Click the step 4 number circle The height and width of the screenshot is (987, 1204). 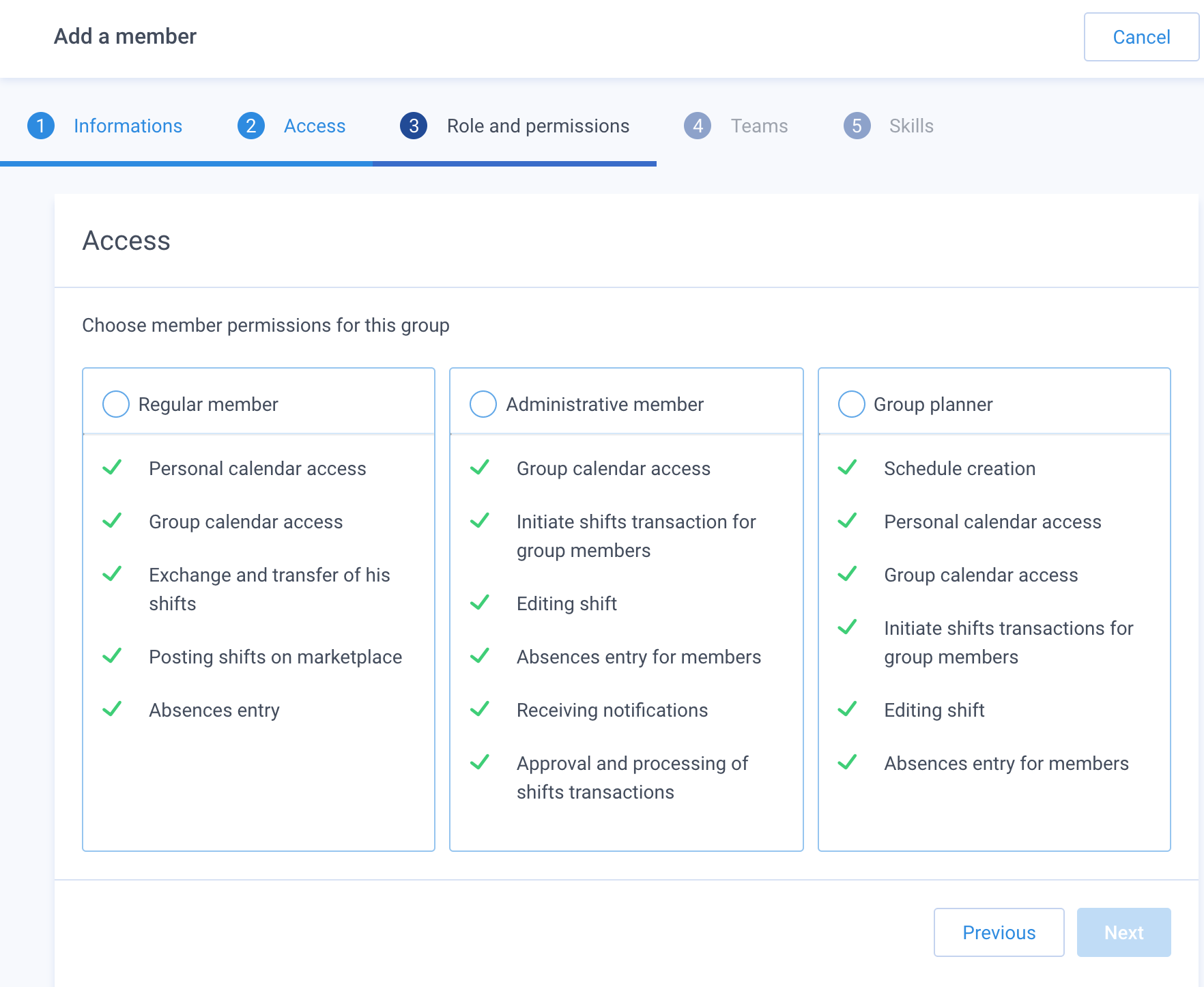click(x=698, y=126)
